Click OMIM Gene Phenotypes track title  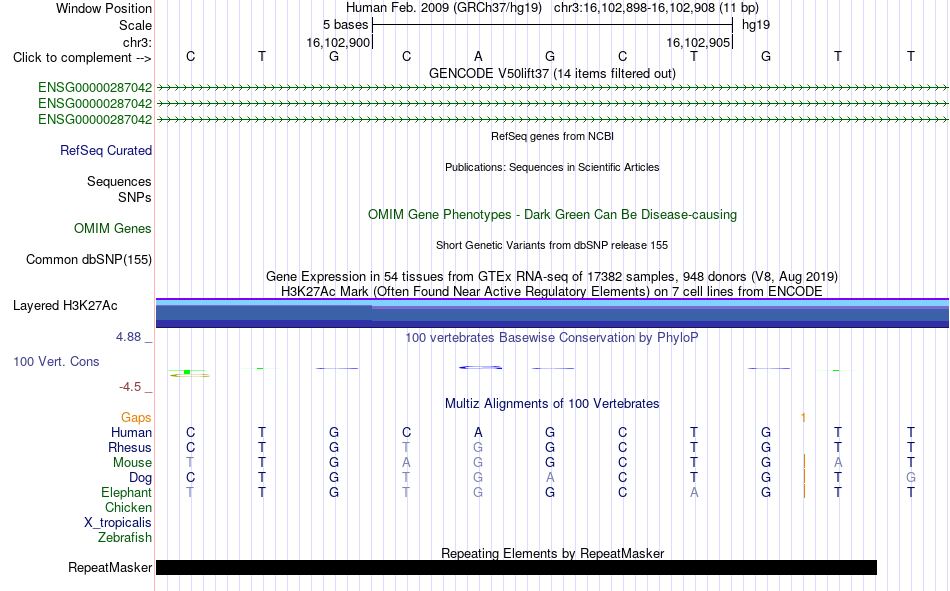click(552, 215)
